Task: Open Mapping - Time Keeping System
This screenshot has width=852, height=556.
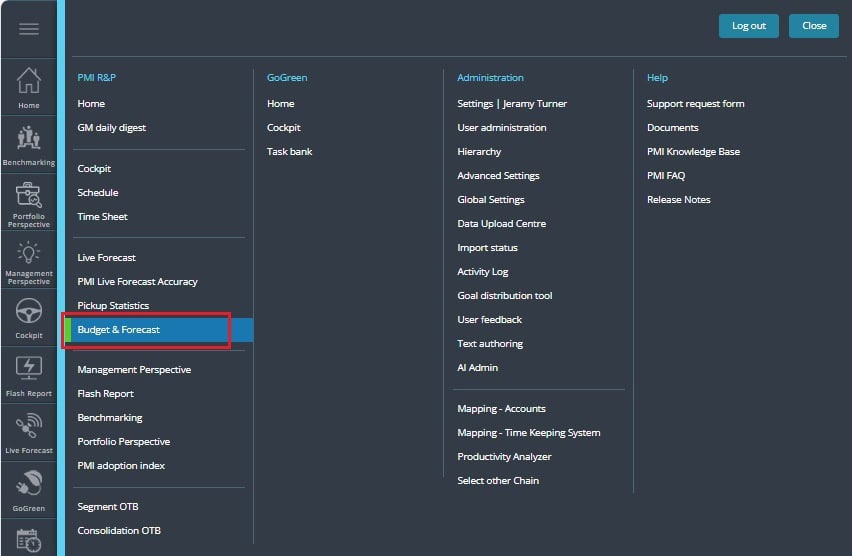Action: (528, 433)
